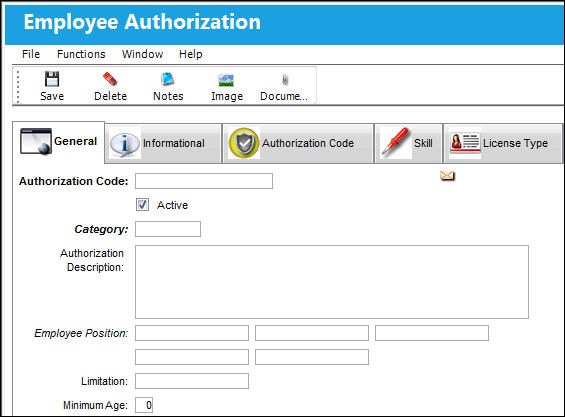Open the Functions menu
565x417 pixels.
pos(81,54)
